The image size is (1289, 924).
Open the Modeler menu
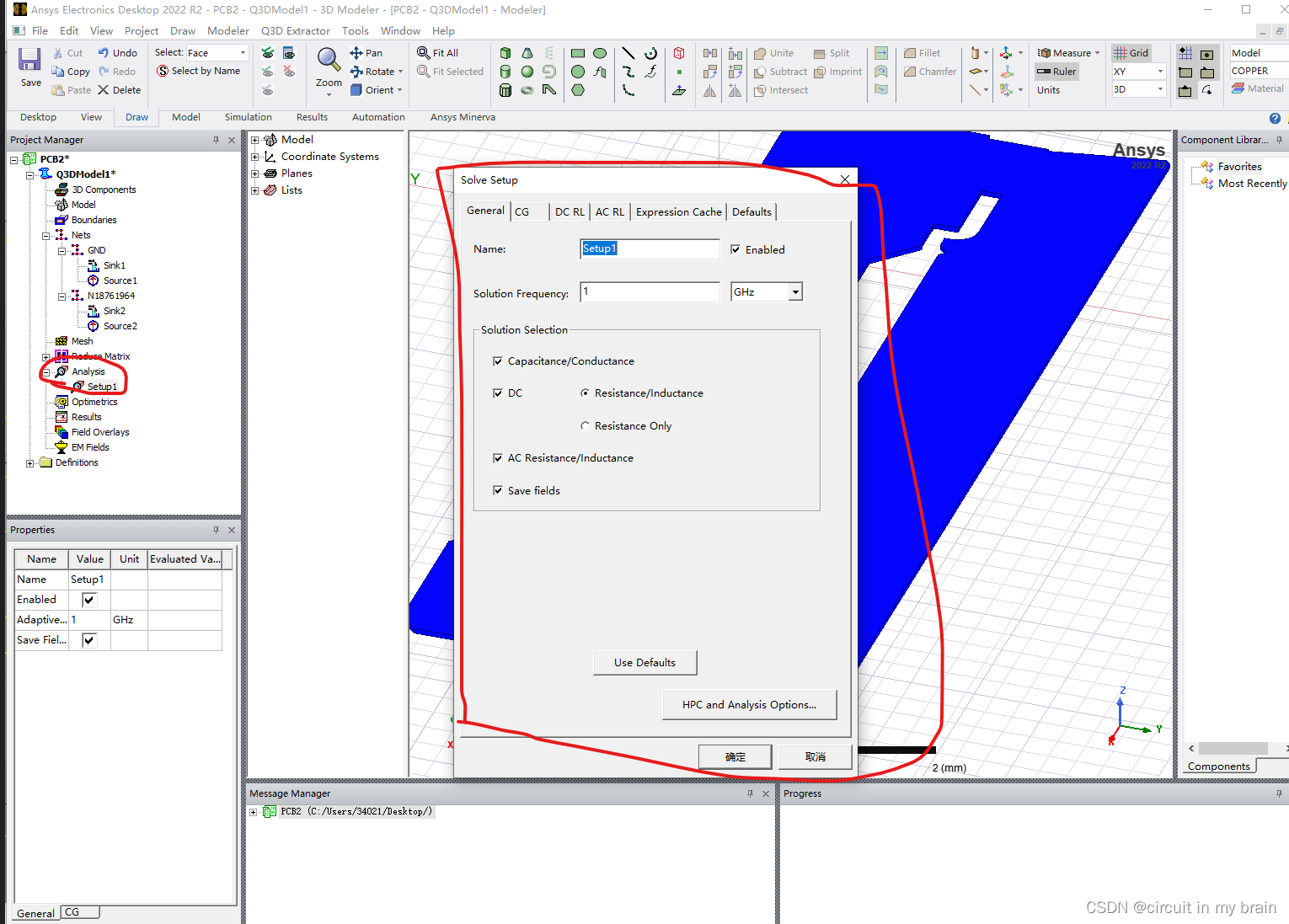click(x=228, y=31)
